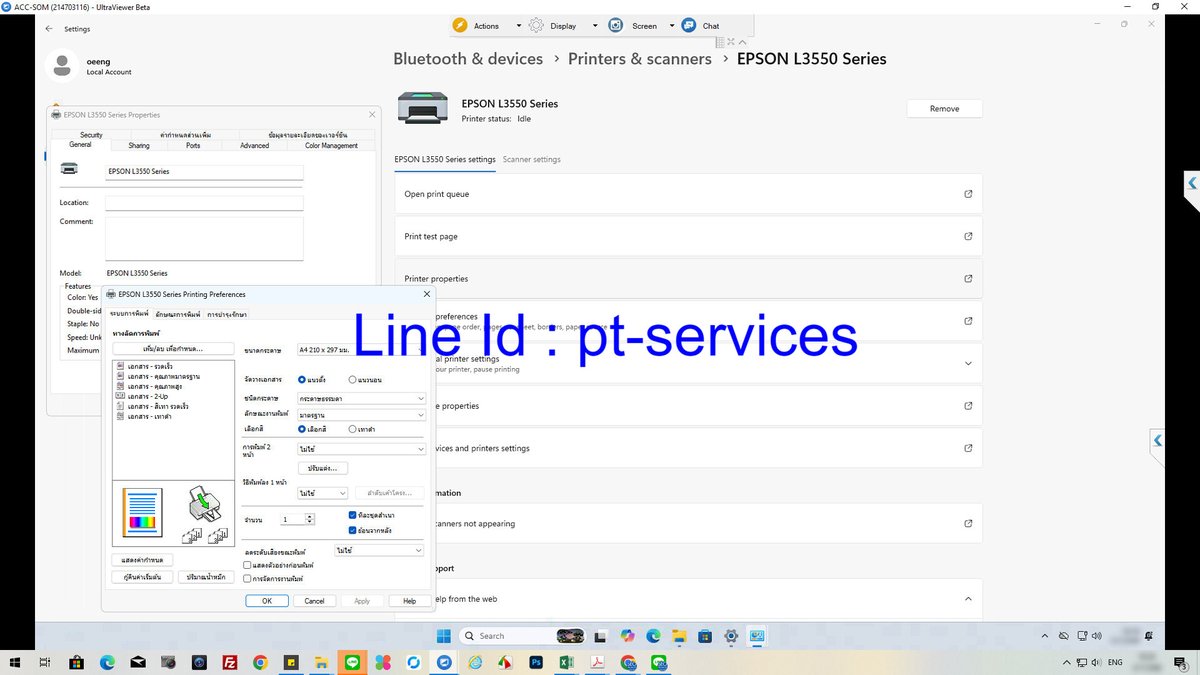Open the UltraViewer Chat icon
This screenshot has width=1200, height=675.
coord(689,25)
